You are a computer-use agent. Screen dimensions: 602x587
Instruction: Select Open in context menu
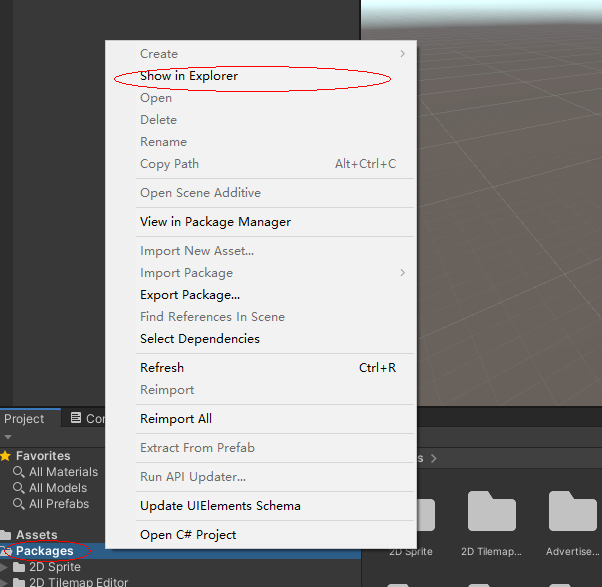tap(261, 98)
